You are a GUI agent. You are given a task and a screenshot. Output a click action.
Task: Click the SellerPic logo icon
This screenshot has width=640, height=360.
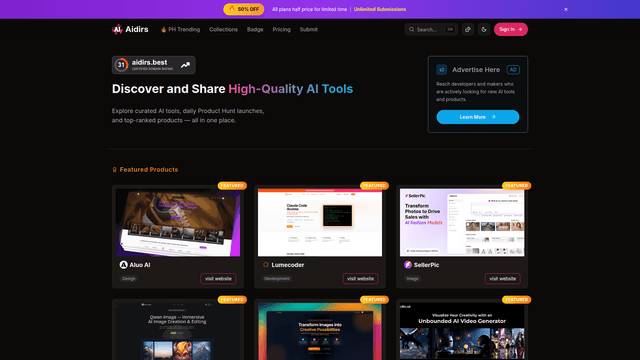(x=407, y=265)
